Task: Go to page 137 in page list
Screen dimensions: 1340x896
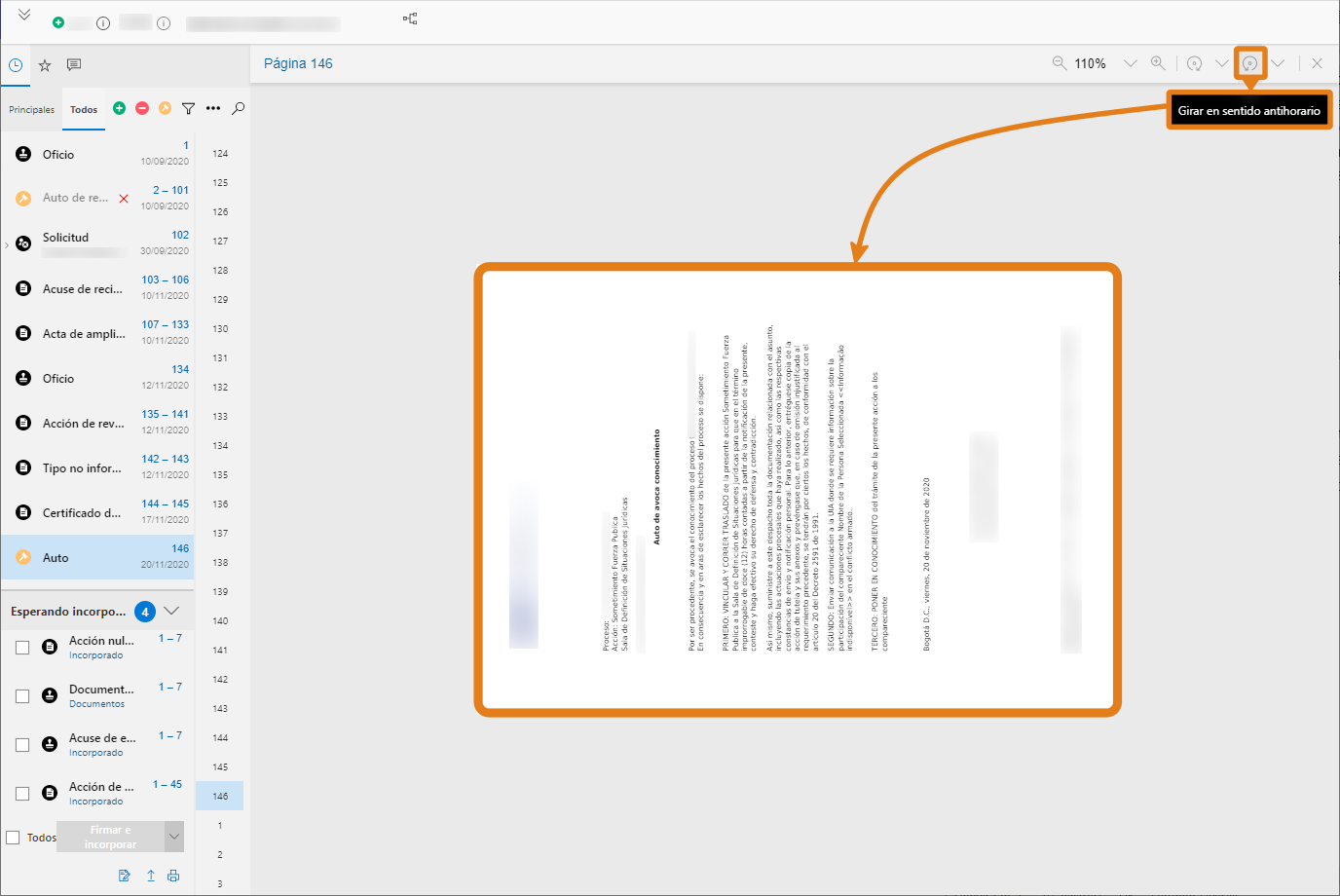Action: click(220, 534)
